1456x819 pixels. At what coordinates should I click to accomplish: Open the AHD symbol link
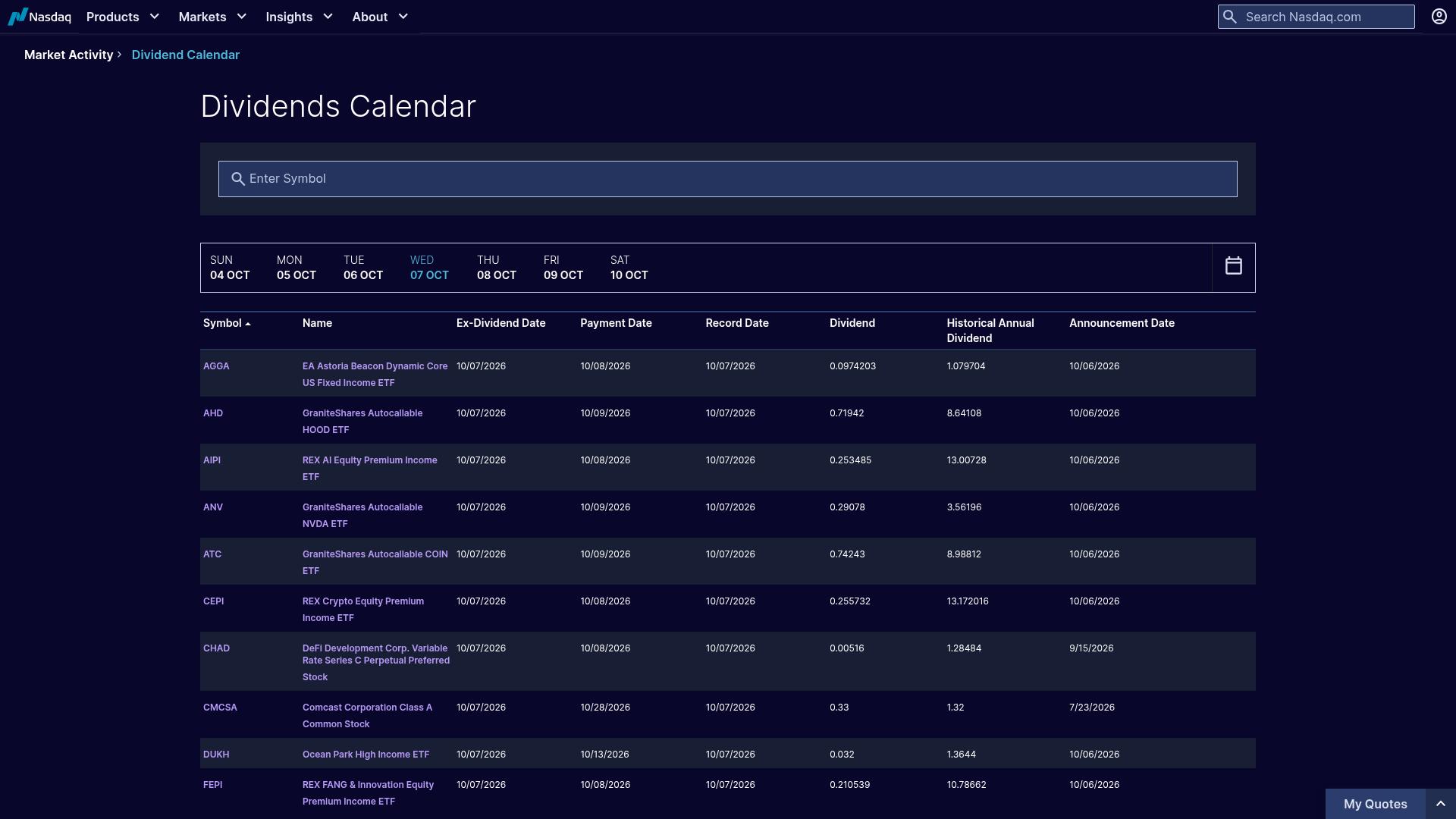tap(213, 413)
